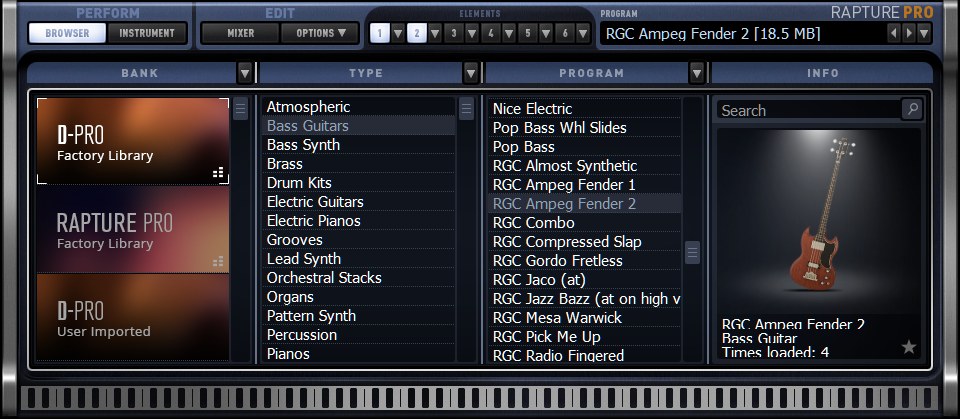Select the Organs type
This screenshot has height=419, width=960.
pyautogui.click(x=359, y=296)
